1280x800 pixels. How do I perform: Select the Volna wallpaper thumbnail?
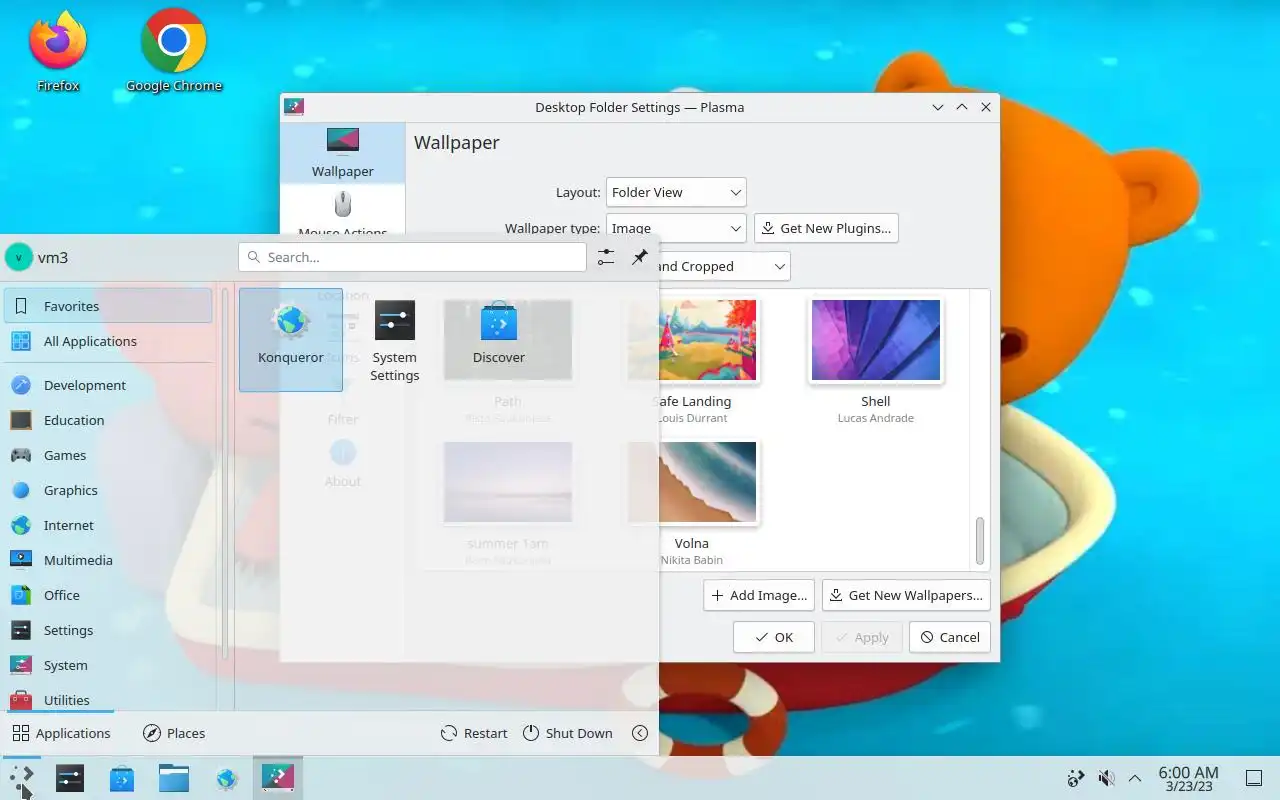coord(692,483)
